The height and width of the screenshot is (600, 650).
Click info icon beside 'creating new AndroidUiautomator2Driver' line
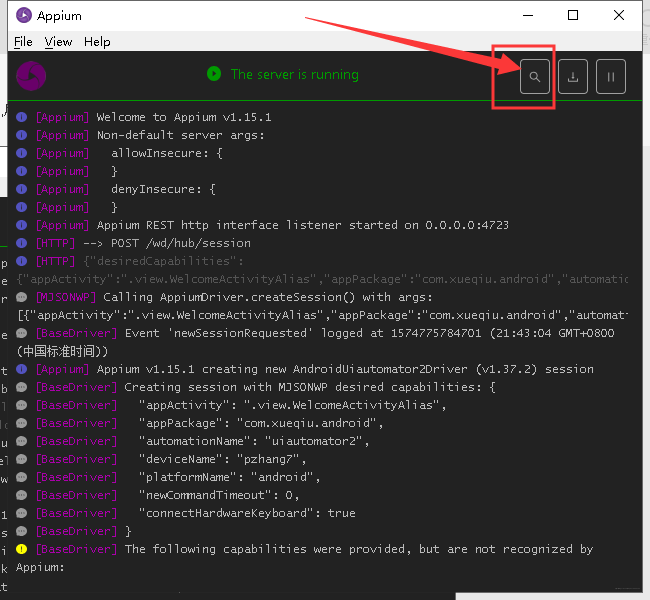[x=22, y=369]
